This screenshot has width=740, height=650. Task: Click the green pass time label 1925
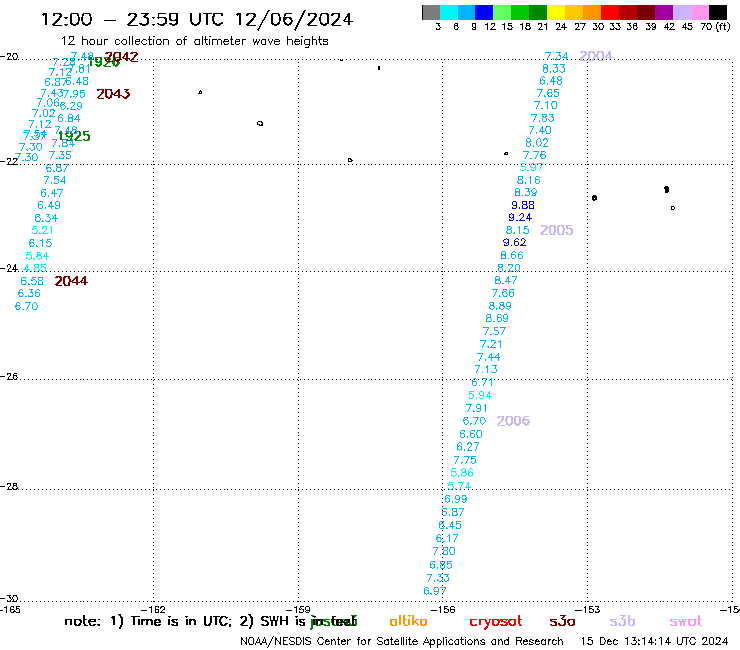pyautogui.click(x=74, y=136)
